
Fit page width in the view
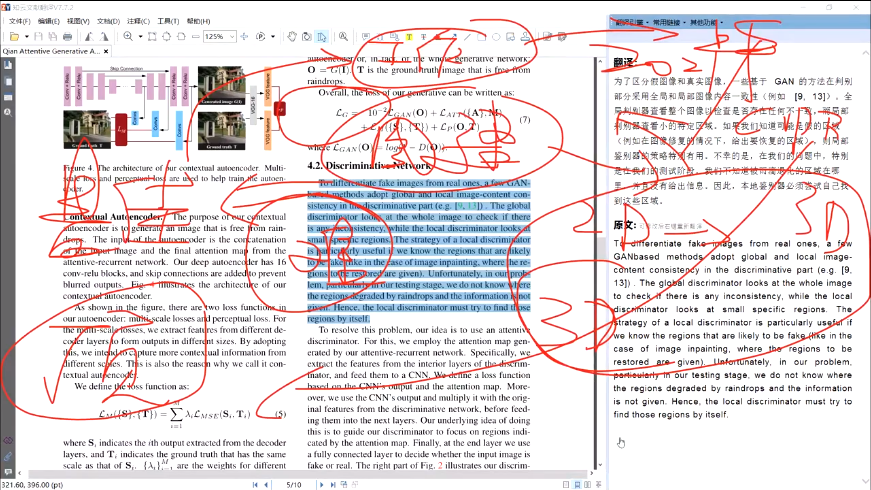(x=181, y=37)
